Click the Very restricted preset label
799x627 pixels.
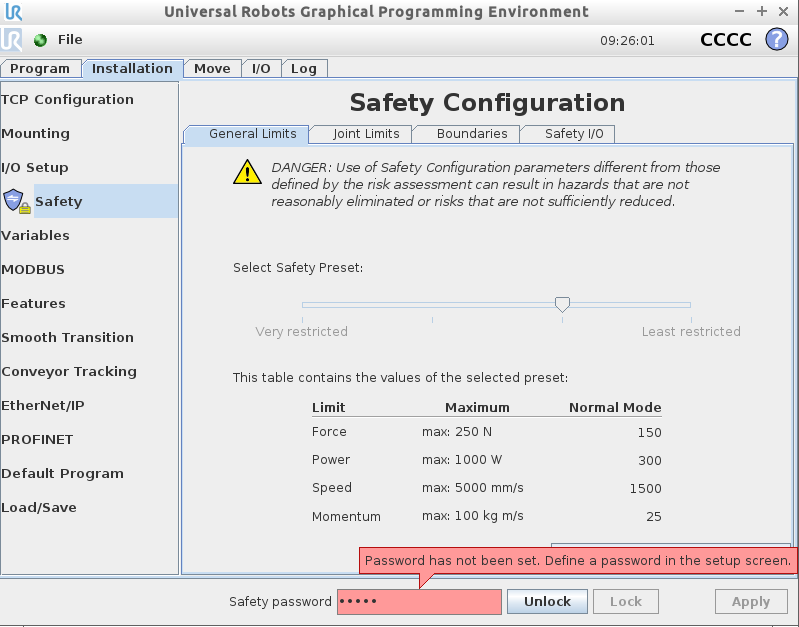[x=302, y=332]
